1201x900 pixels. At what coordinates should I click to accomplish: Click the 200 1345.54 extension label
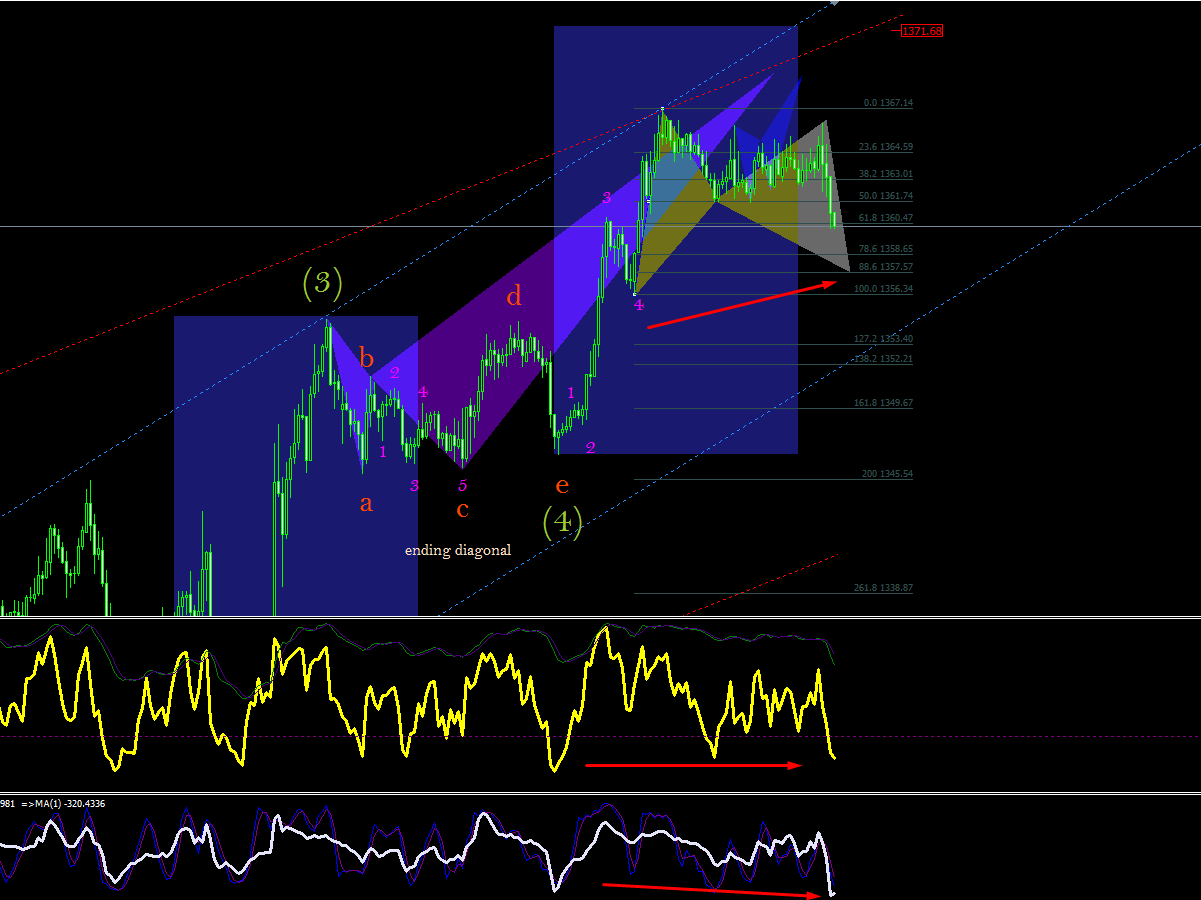[887, 474]
